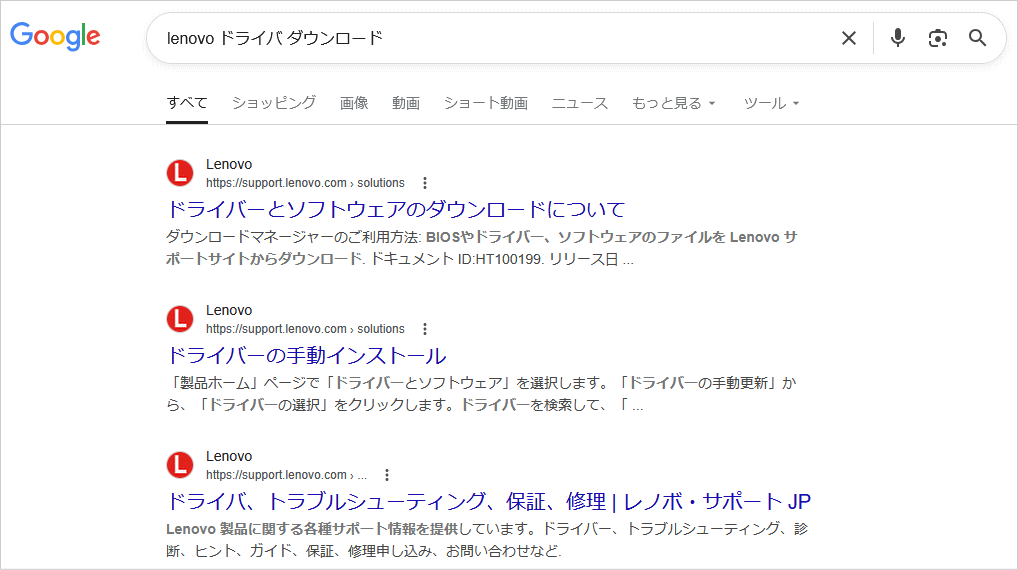Image resolution: width=1018 pixels, height=570 pixels.
Task: Open the ドライバーとソフトウェアのダウンロードについて result
Action: tap(395, 209)
